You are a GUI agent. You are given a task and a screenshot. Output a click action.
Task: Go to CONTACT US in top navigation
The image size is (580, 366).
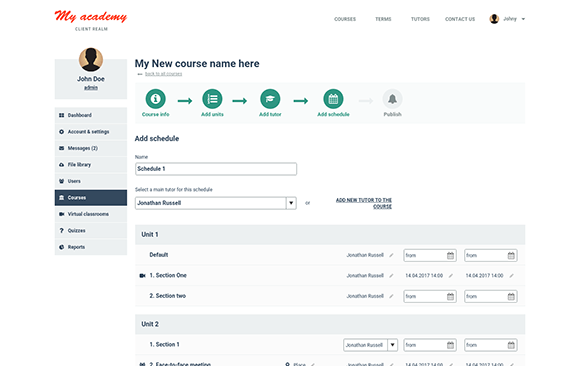tap(460, 19)
